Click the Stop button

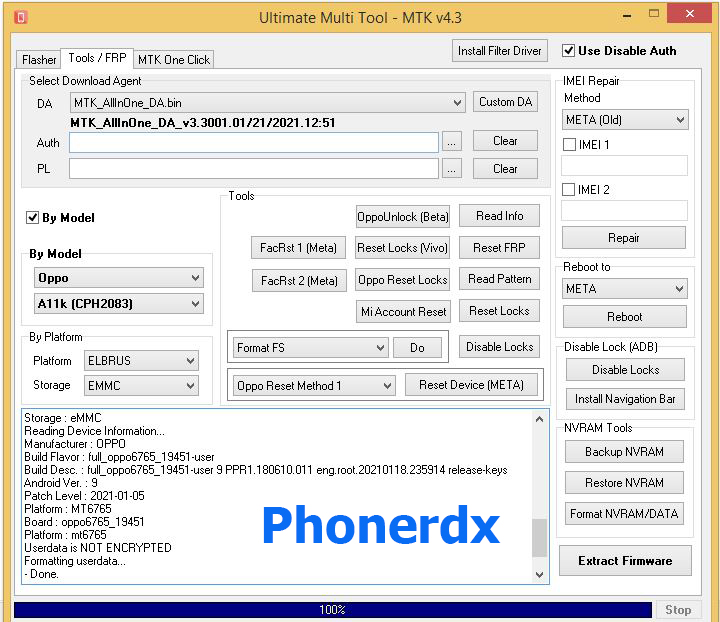pyautogui.click(x=678, y=610)
